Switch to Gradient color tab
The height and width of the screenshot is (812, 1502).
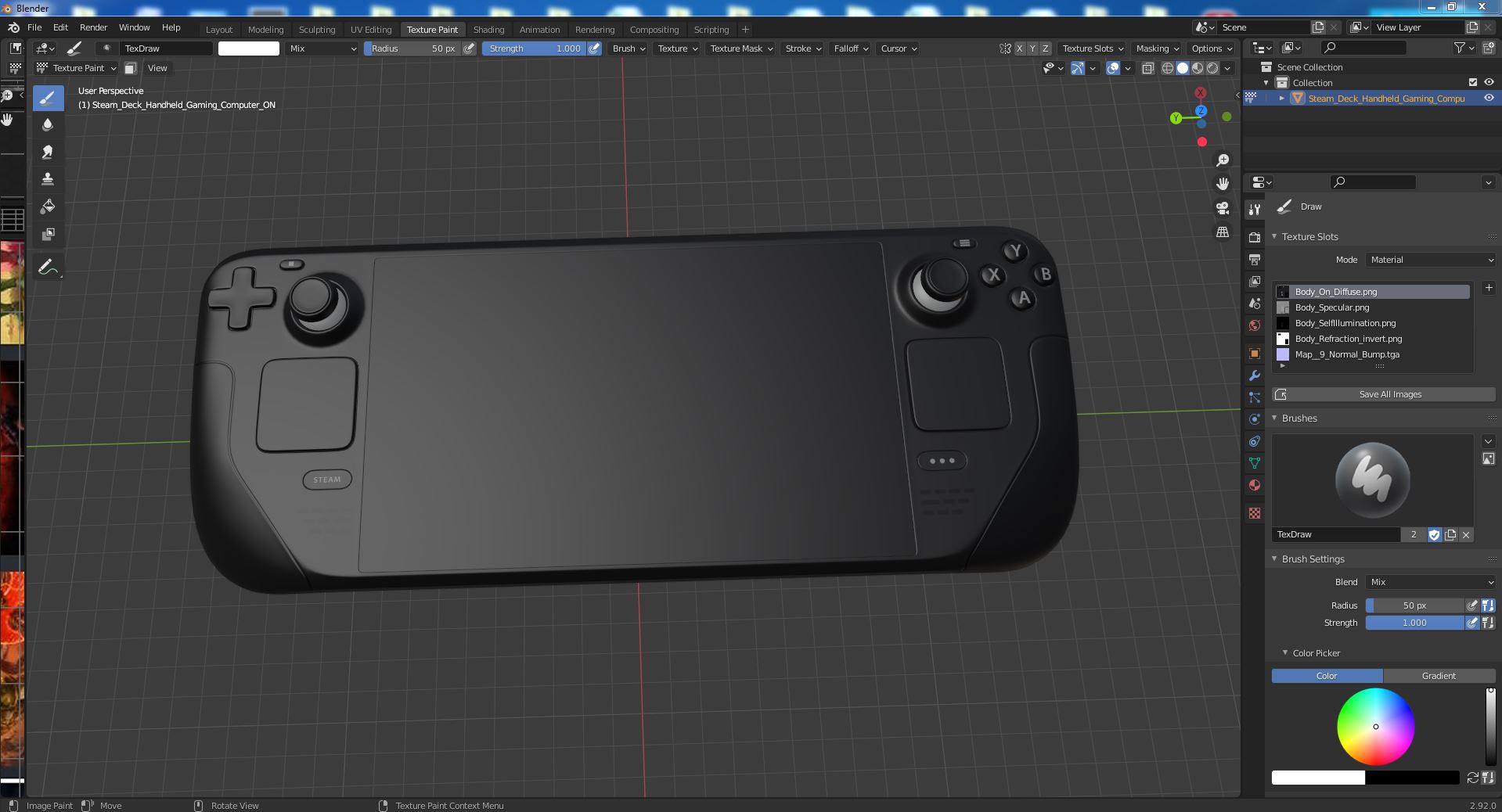(1439, 676)
